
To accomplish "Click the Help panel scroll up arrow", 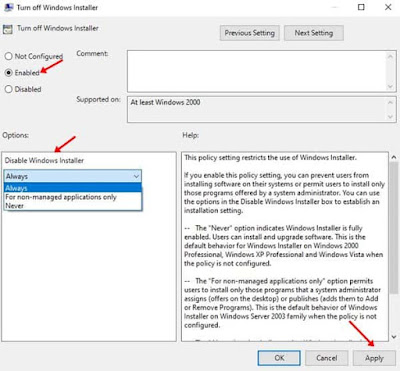I will (394, 157).
